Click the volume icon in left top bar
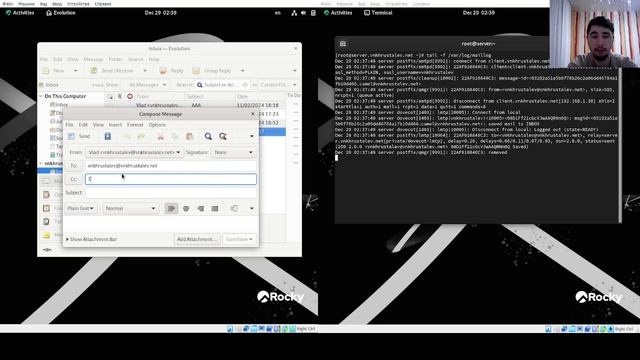 coord(303,13)
